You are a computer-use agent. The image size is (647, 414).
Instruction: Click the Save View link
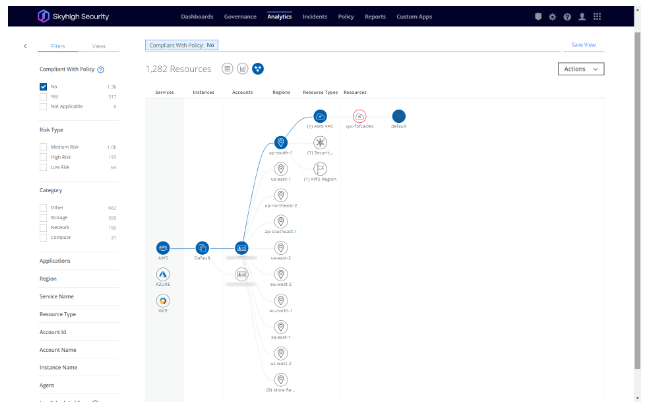click(x=583, y=45)
